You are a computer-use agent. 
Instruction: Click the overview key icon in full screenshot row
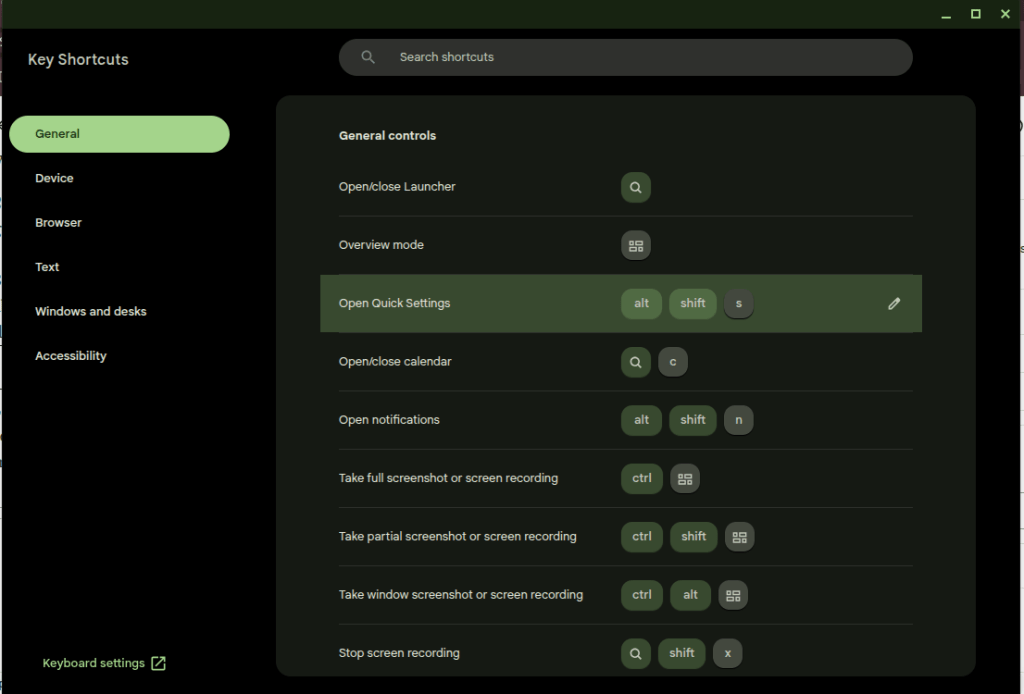coord(685,479)
